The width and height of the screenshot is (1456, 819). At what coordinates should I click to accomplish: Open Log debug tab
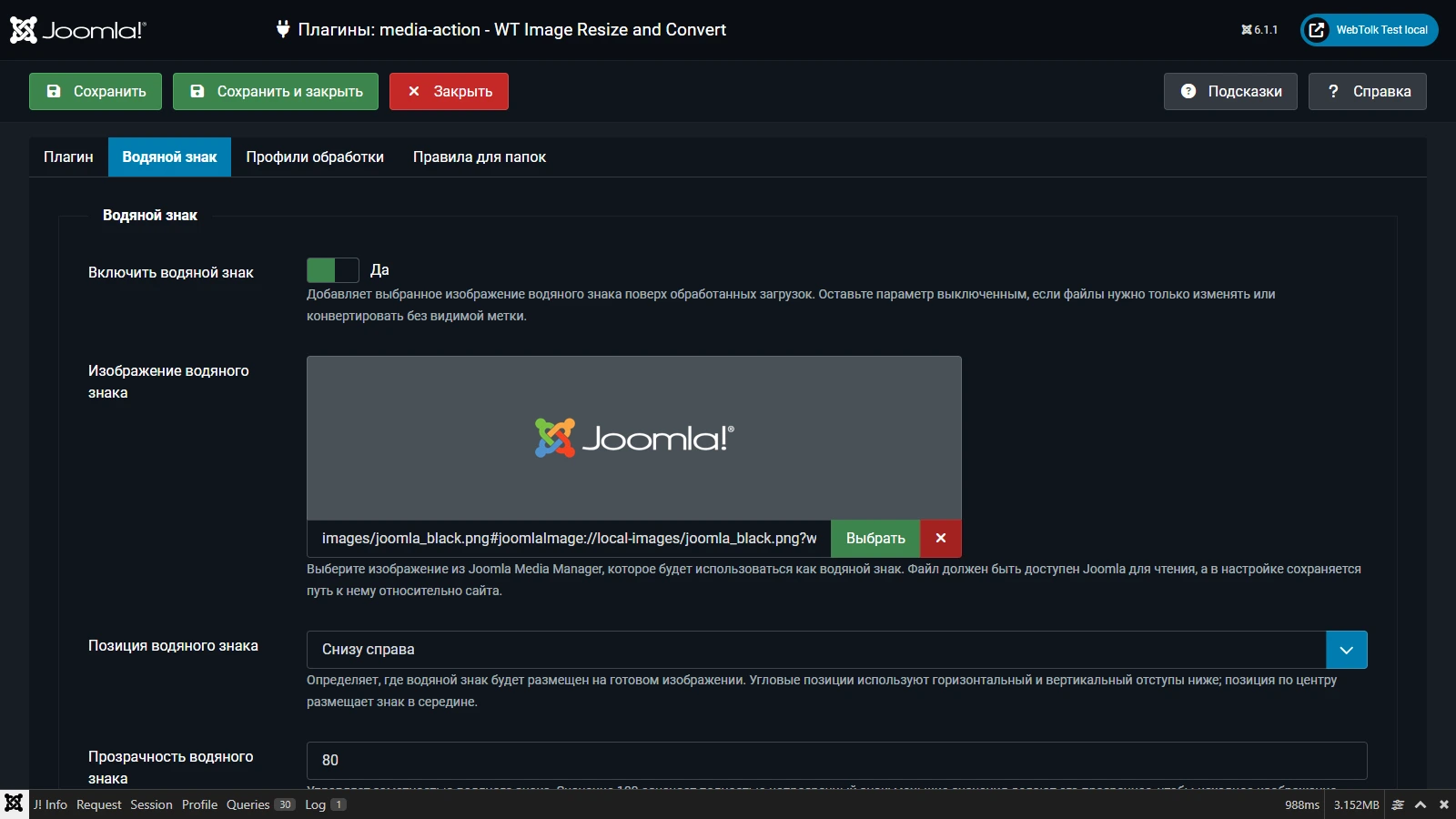click(325, 804)
